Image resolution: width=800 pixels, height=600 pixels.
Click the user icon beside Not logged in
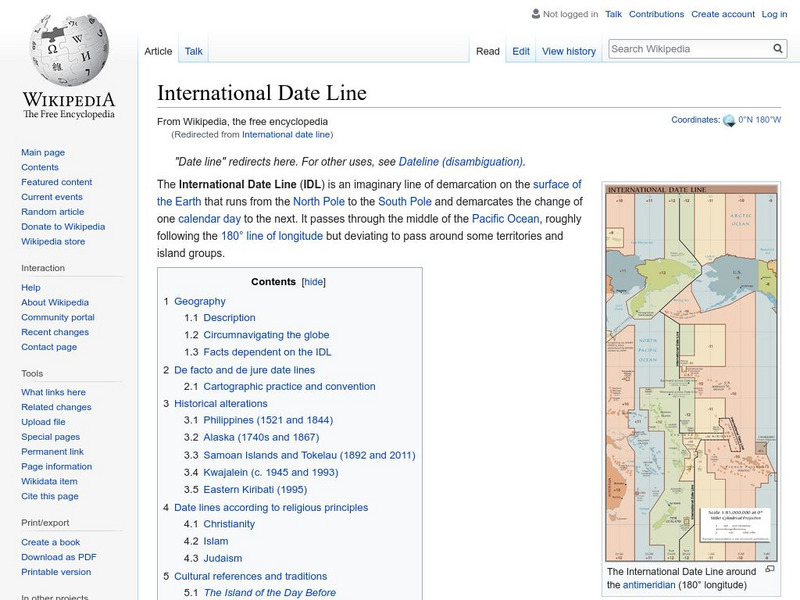pyautogui.click(x=535, y=15)
